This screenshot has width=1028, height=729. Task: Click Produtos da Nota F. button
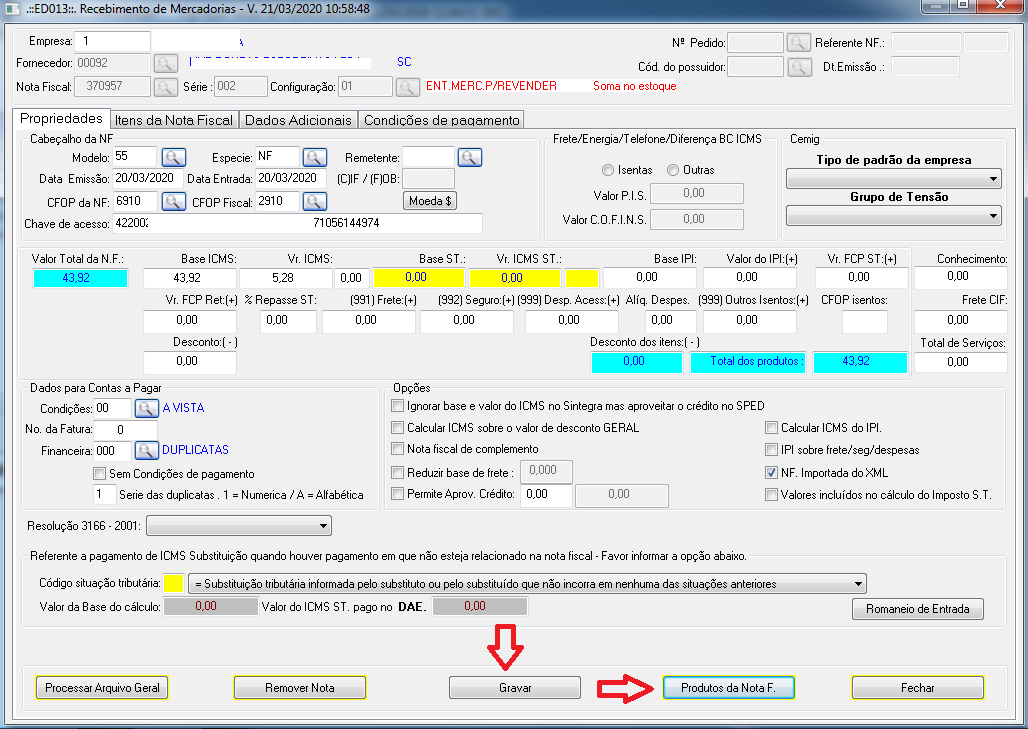click(728, 688)
